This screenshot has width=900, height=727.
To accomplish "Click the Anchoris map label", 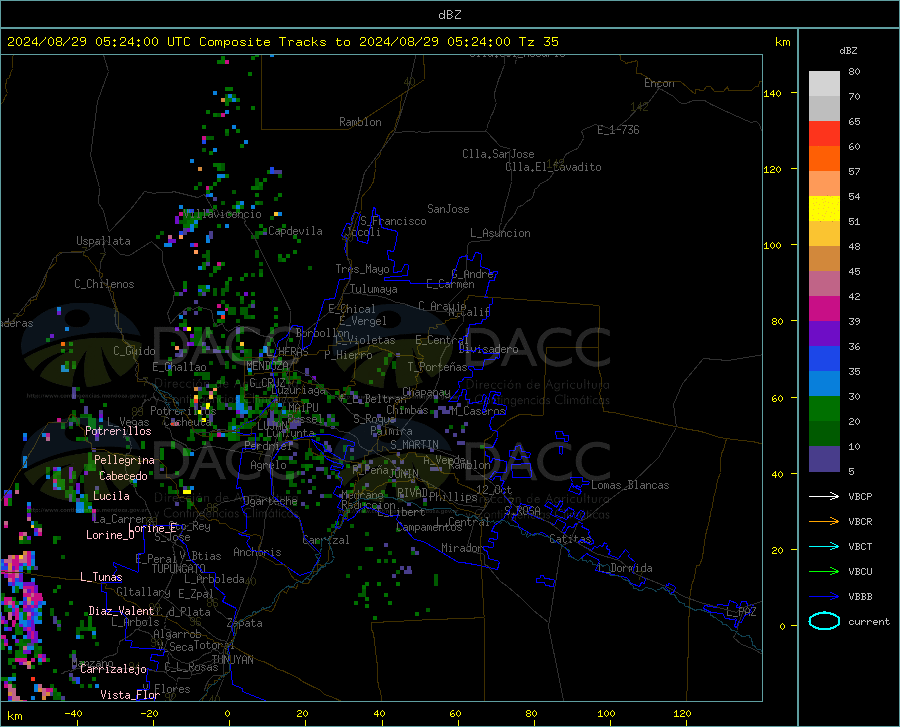I will click(x=257, y=553).
